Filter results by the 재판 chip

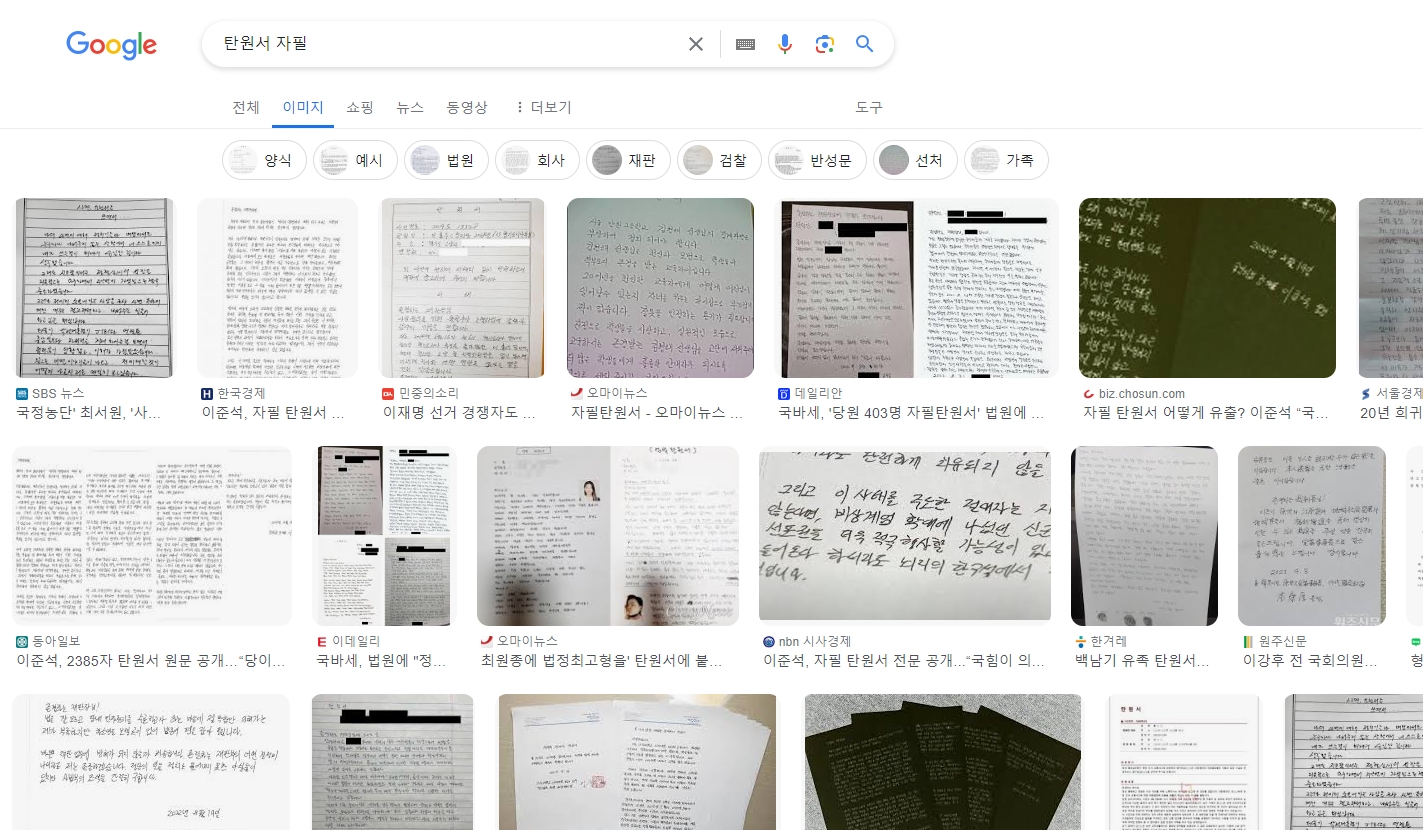click(x=628, y=160)
